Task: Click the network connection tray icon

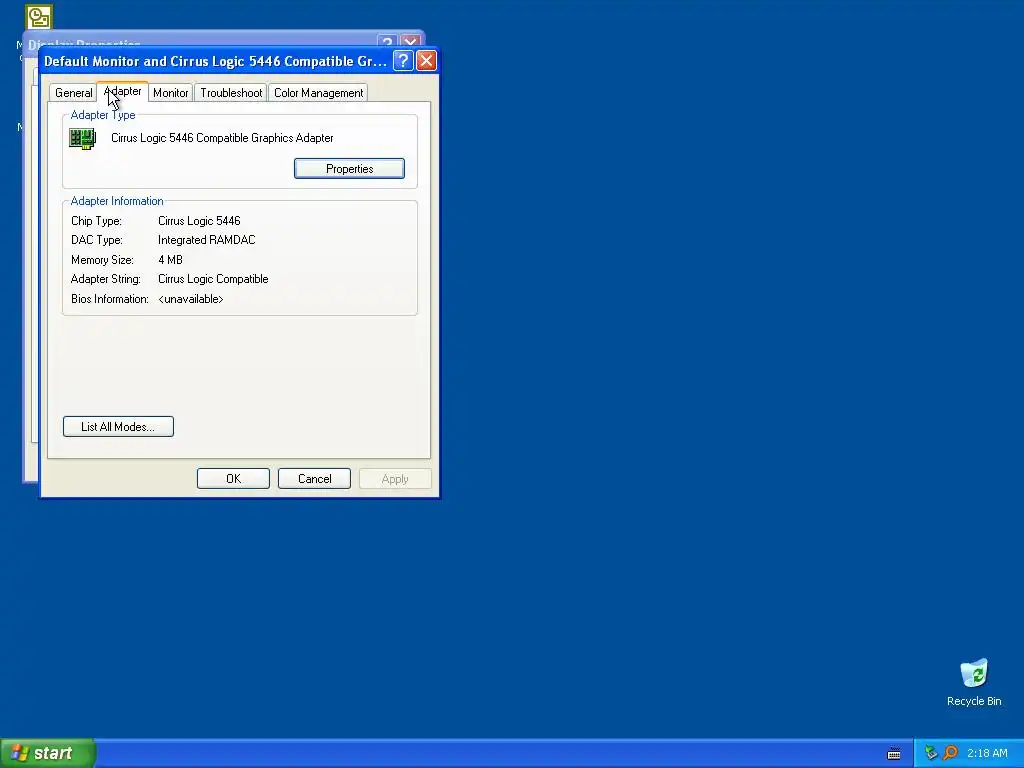Action: tap(931, 753)
